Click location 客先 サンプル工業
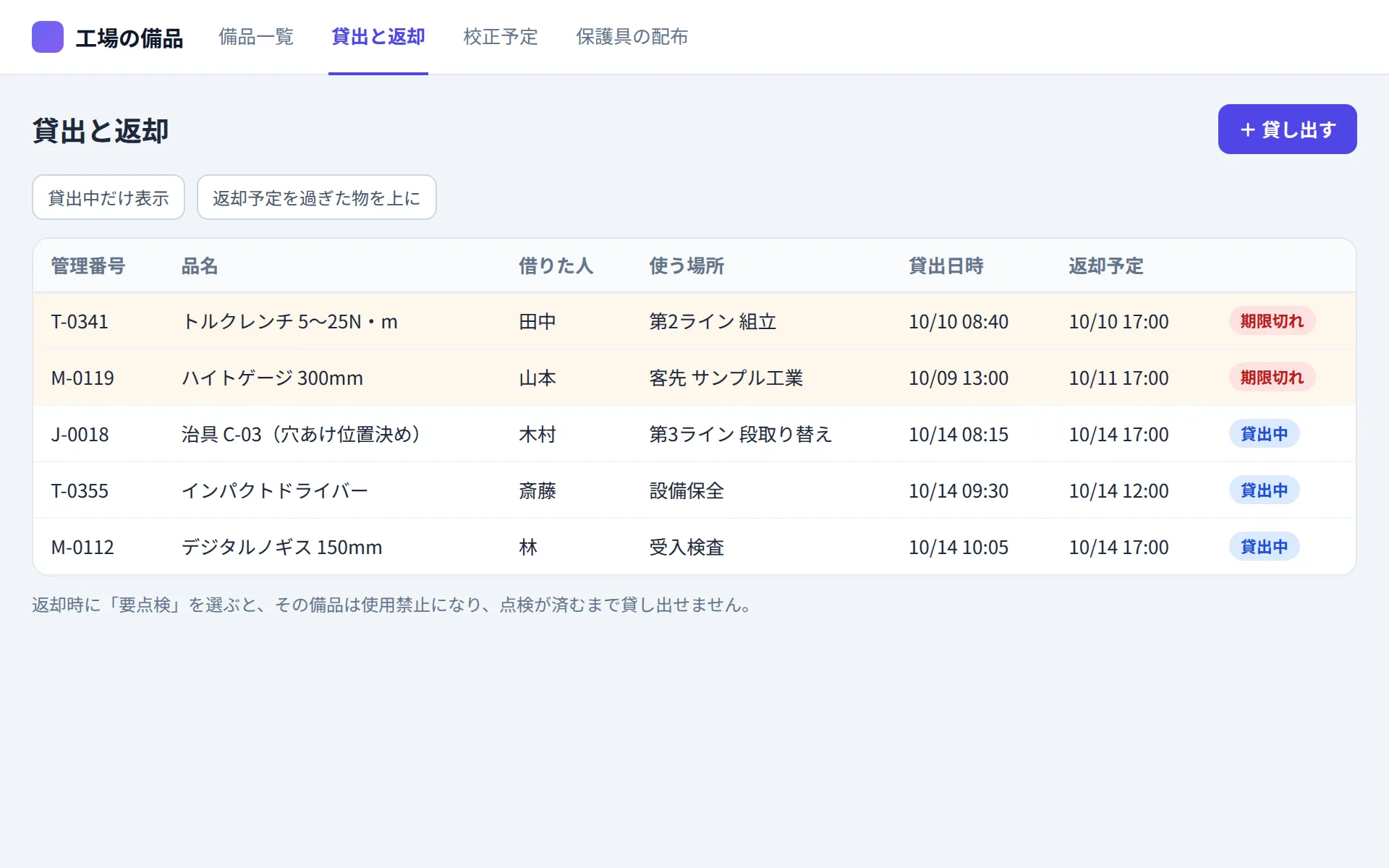 726,378
